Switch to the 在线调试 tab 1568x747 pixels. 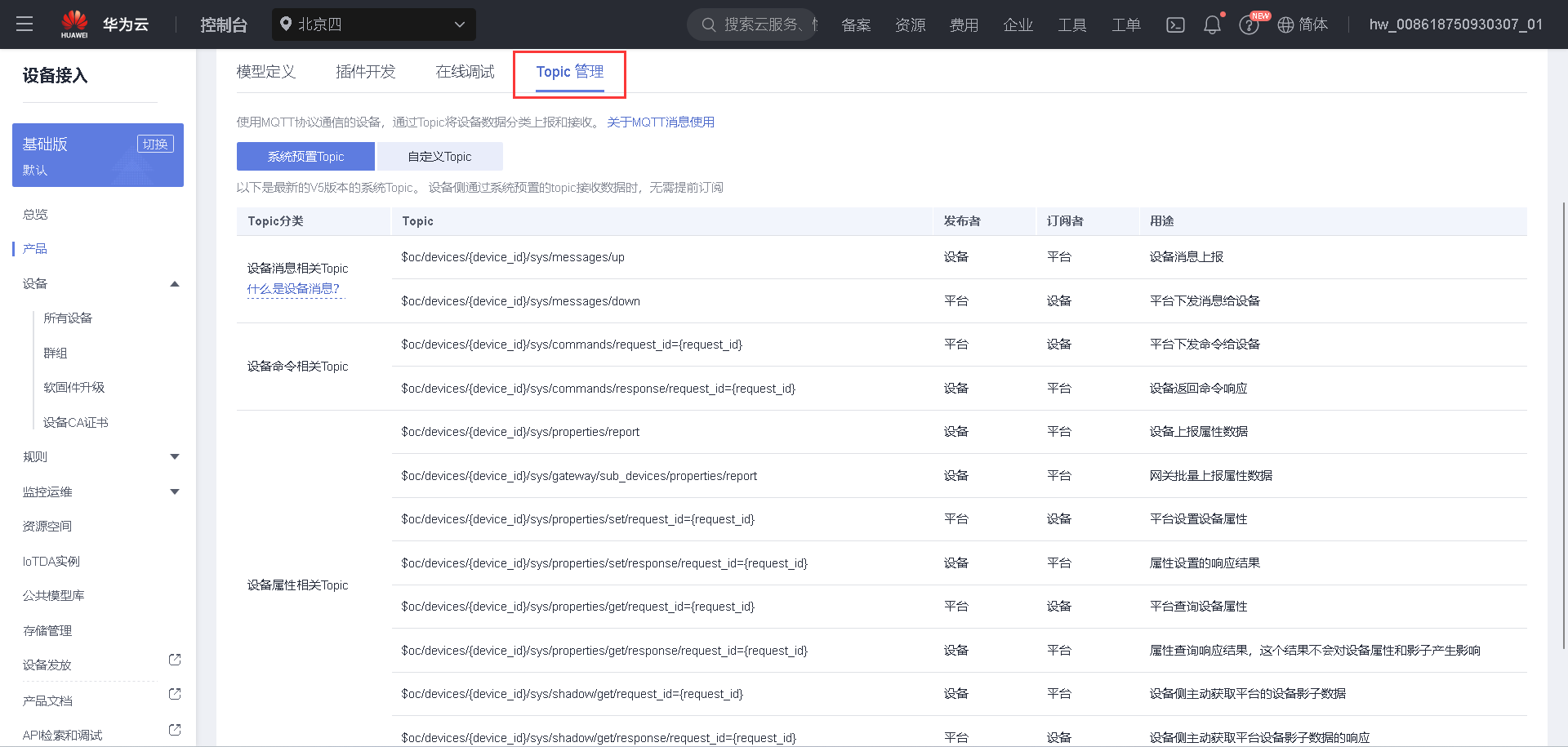465,72
